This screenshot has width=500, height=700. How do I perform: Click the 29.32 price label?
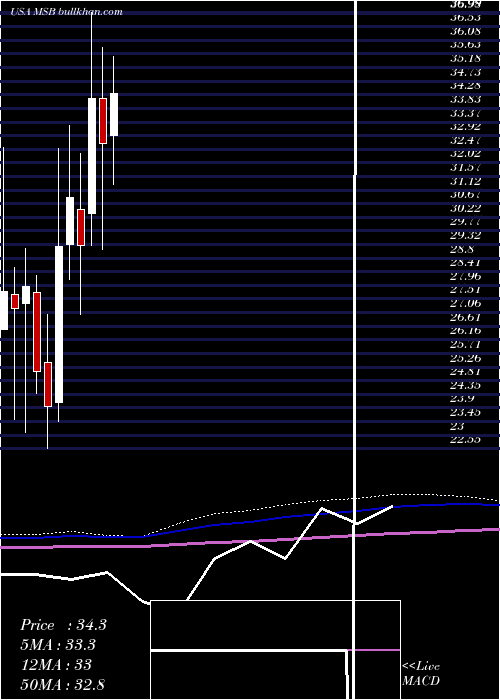(x=466, y=236)
